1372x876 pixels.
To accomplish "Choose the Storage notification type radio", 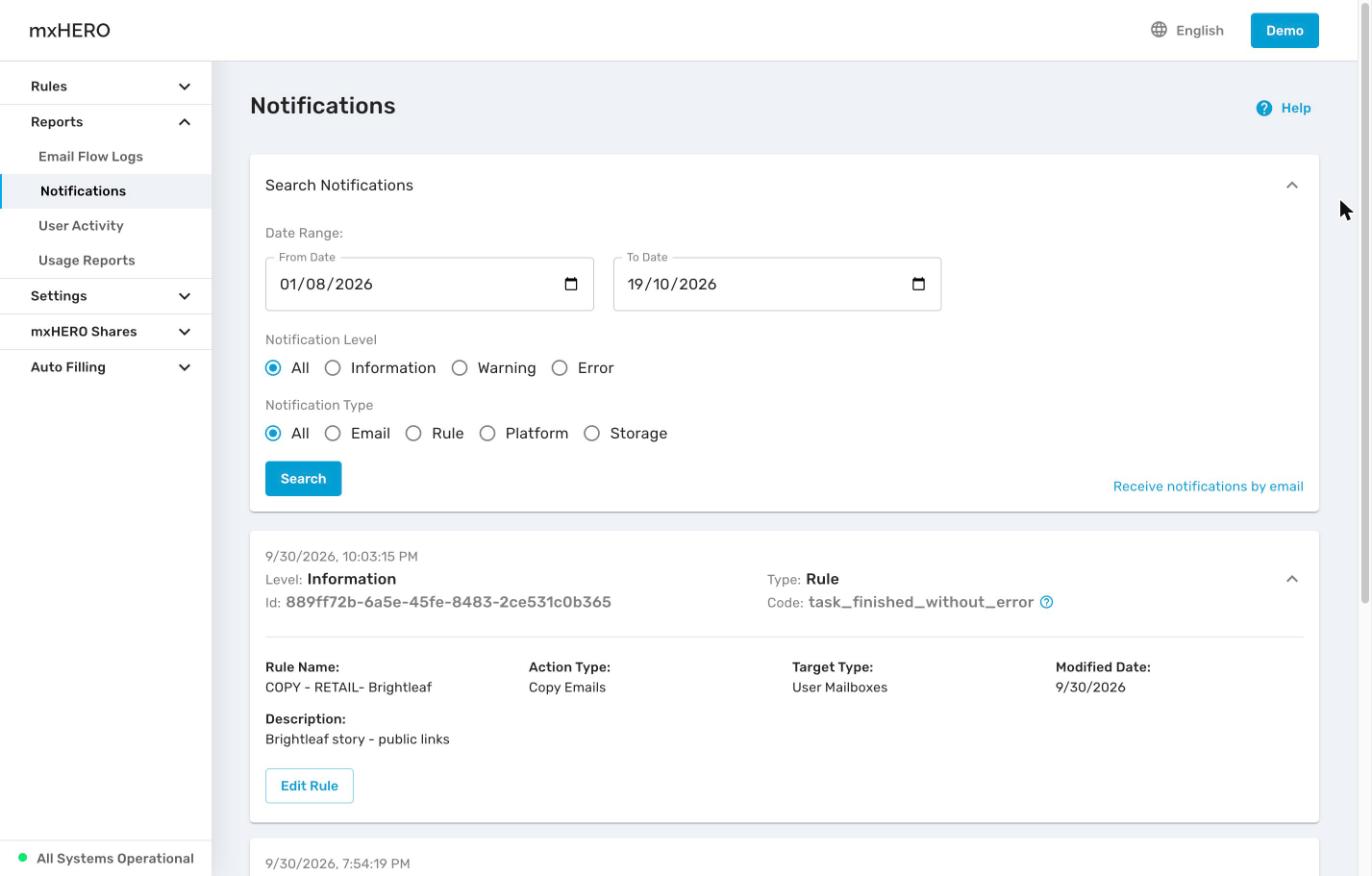I will tap(592, 433).
